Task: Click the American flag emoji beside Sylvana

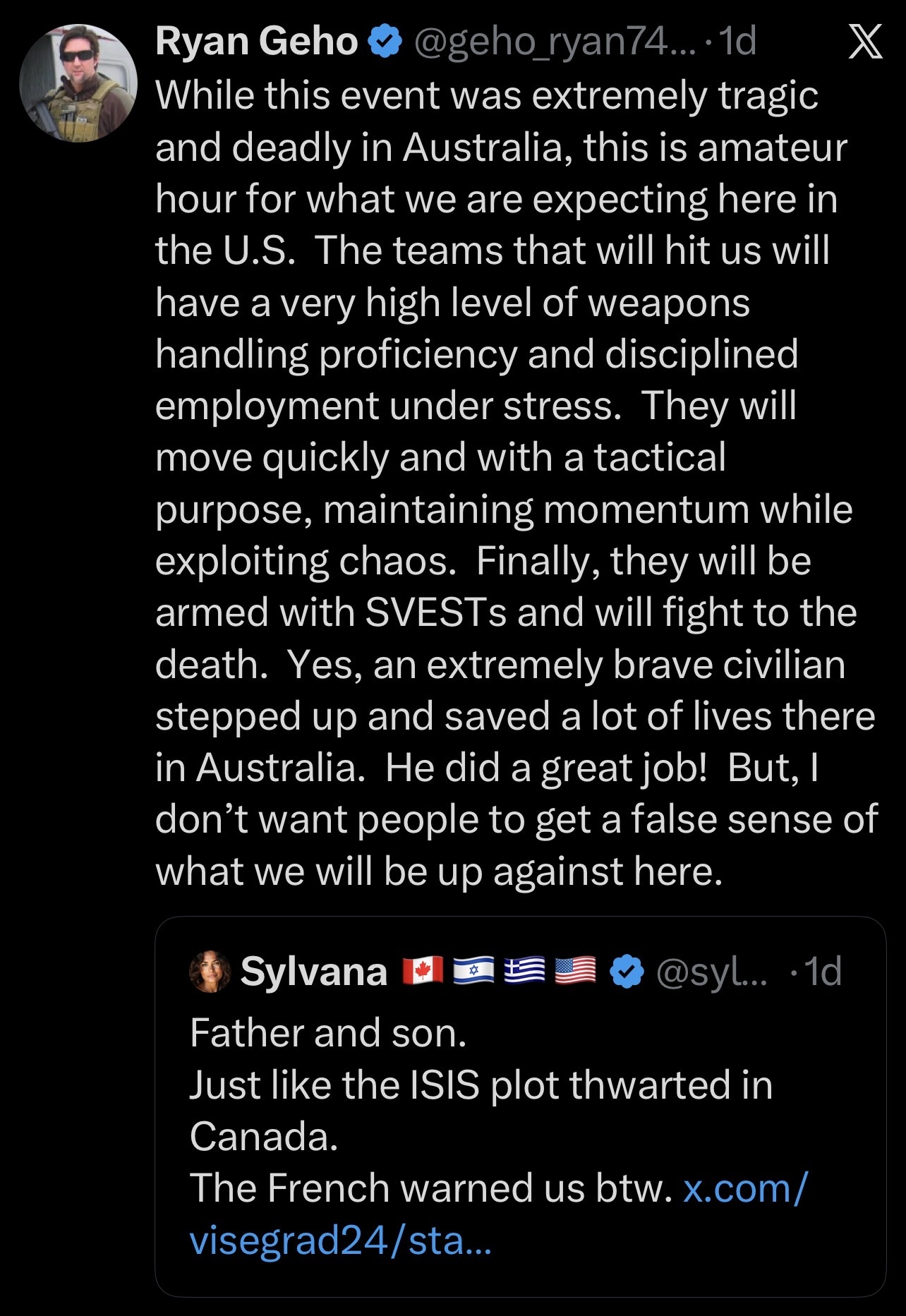Action: point(576,972)
